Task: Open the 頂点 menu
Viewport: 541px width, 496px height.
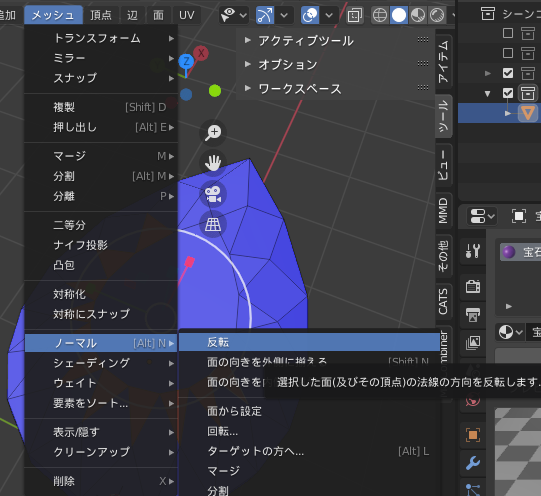Action: 101,15
